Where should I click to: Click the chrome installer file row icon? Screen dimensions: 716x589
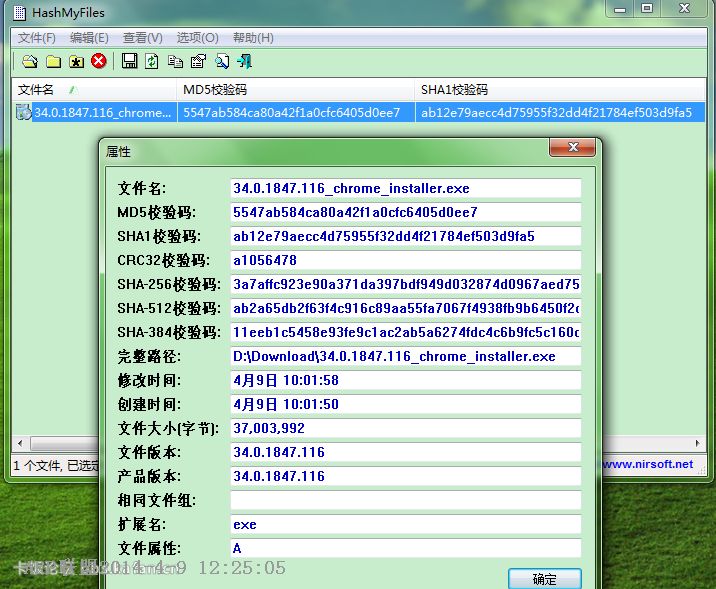(x=23, y=112)
